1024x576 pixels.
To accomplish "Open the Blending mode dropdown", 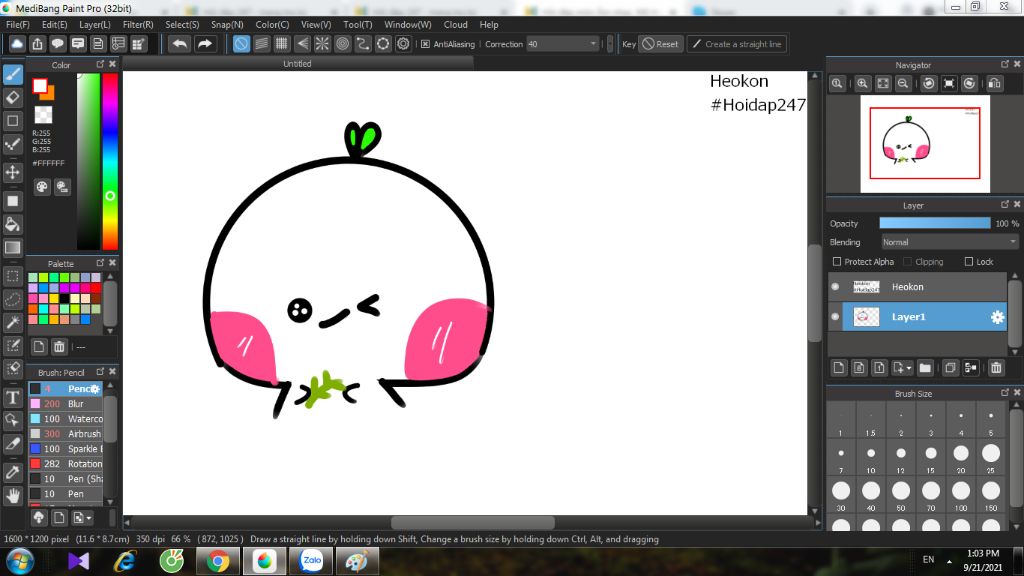I will [x=949, y=242].
